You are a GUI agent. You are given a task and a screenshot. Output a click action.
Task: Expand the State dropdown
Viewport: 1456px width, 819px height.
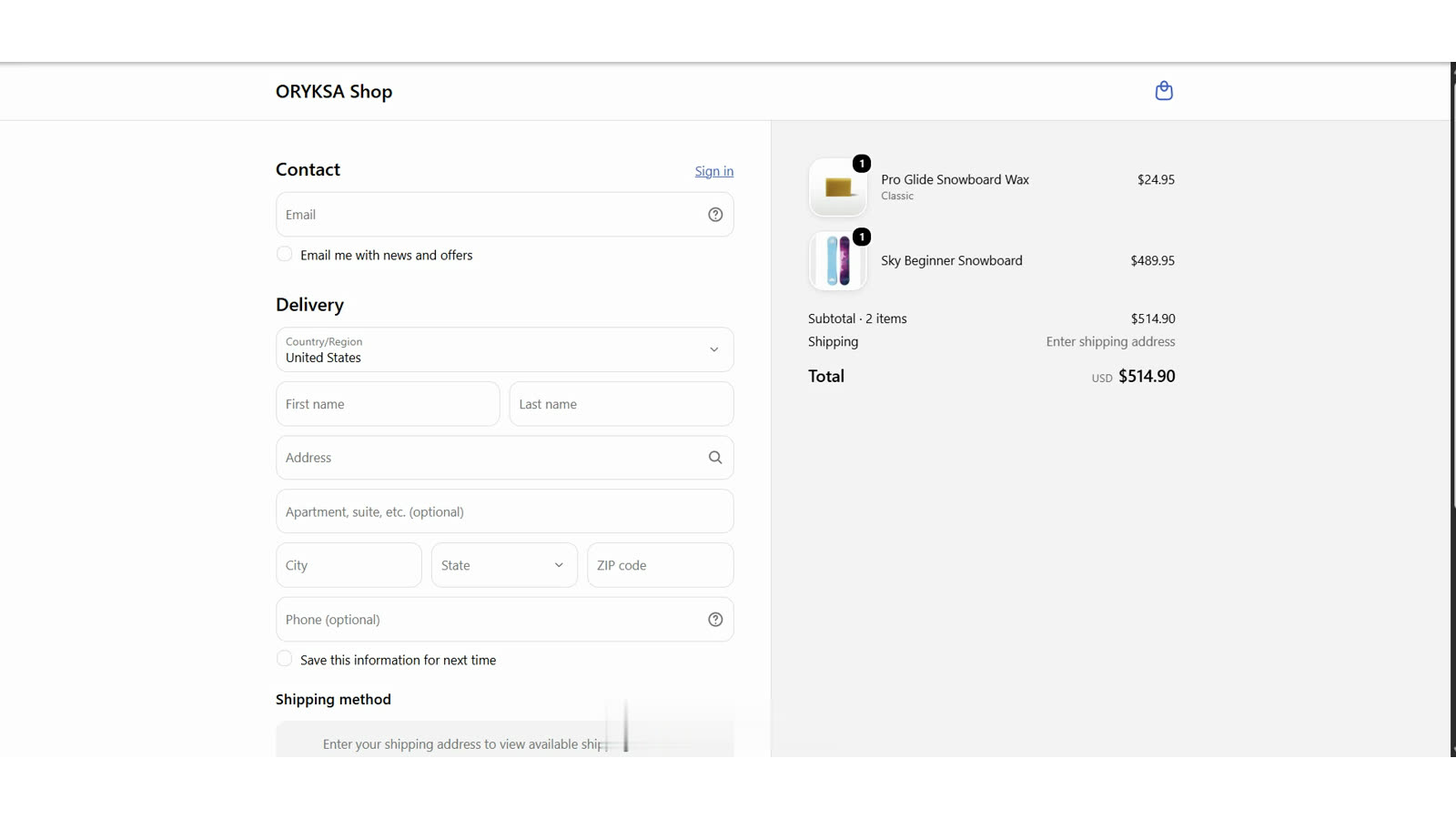pyautogui.click(x=504, y=565)
